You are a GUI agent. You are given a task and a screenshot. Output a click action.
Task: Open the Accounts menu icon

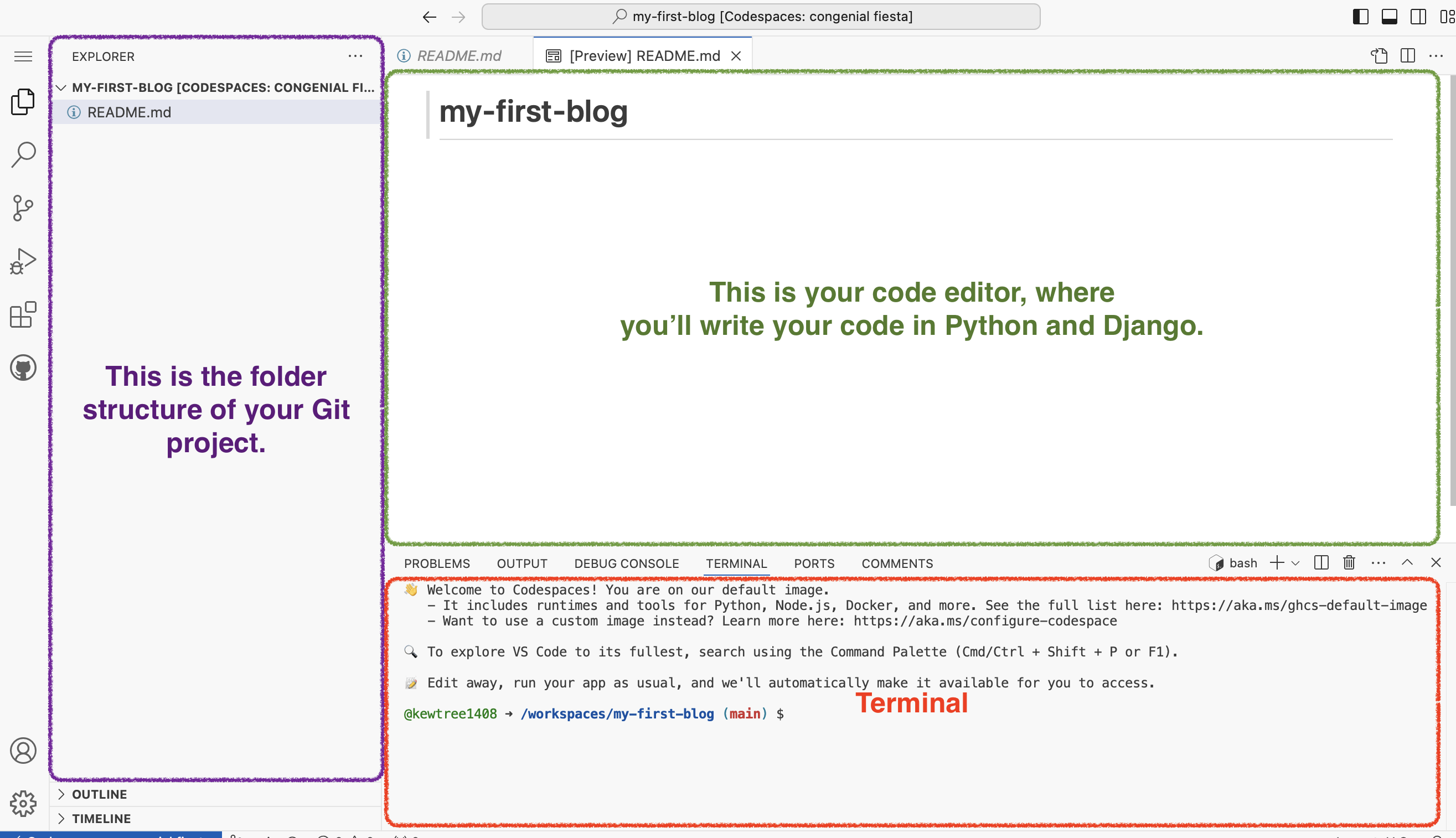pos(23,751)
